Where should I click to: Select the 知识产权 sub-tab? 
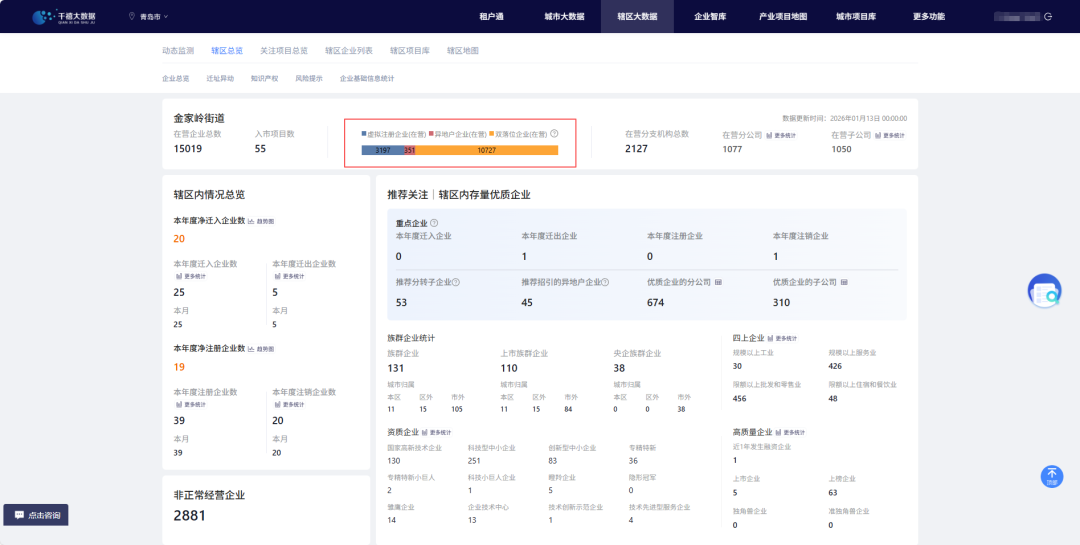pyautogui.click(x=264, y=79)
